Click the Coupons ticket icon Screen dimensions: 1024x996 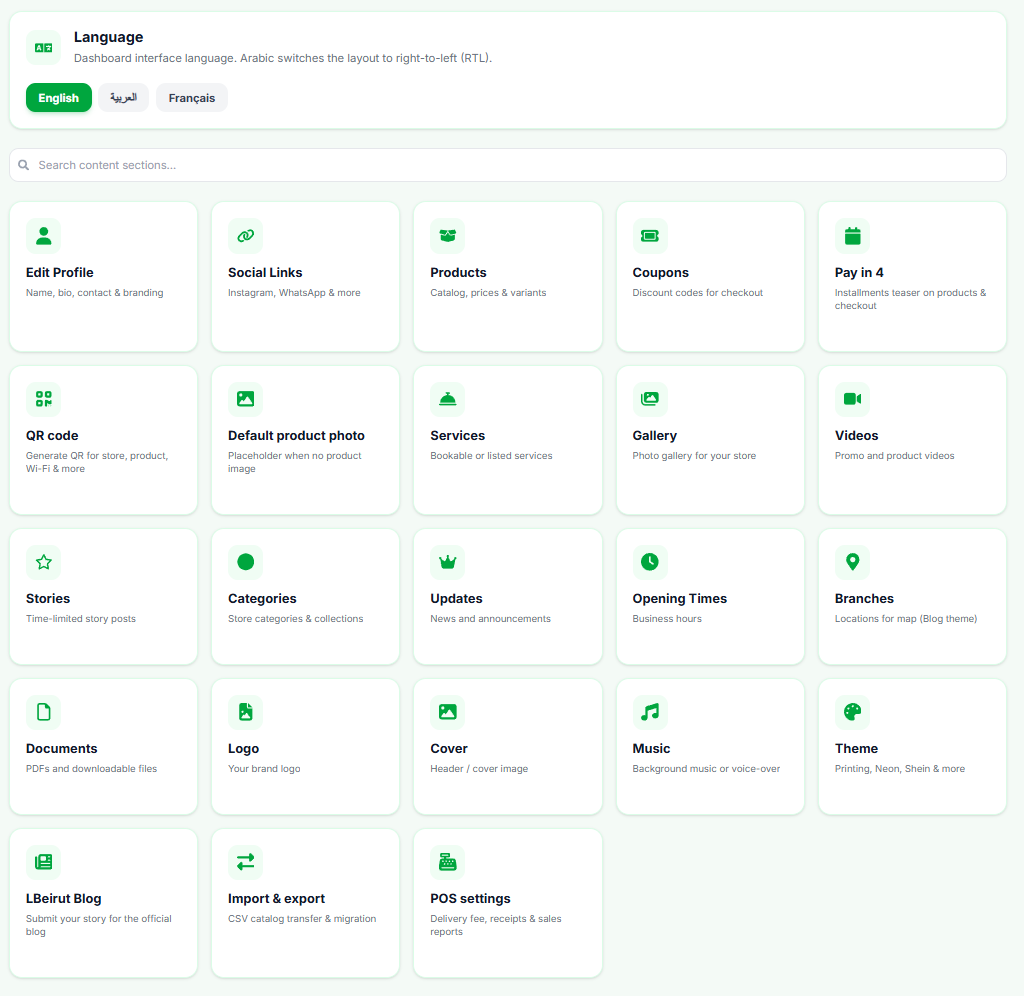[x=650, y=236]
